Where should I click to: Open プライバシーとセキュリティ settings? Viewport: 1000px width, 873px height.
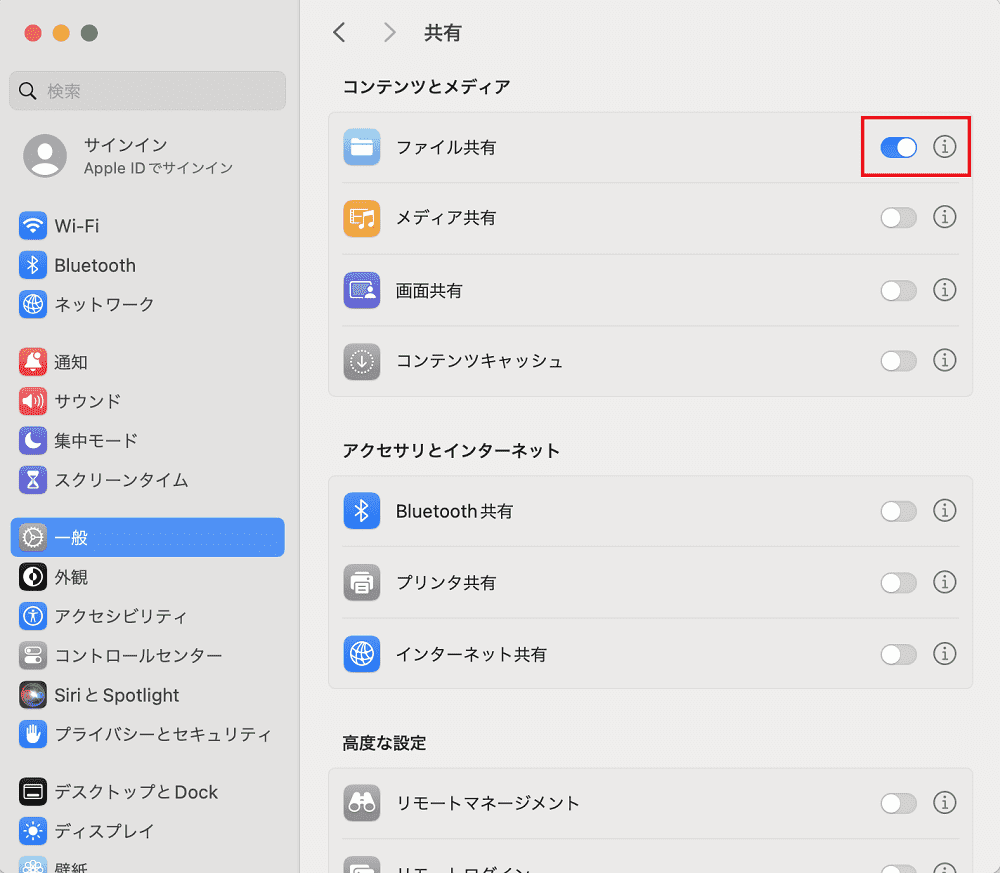[x=147, y=734]
